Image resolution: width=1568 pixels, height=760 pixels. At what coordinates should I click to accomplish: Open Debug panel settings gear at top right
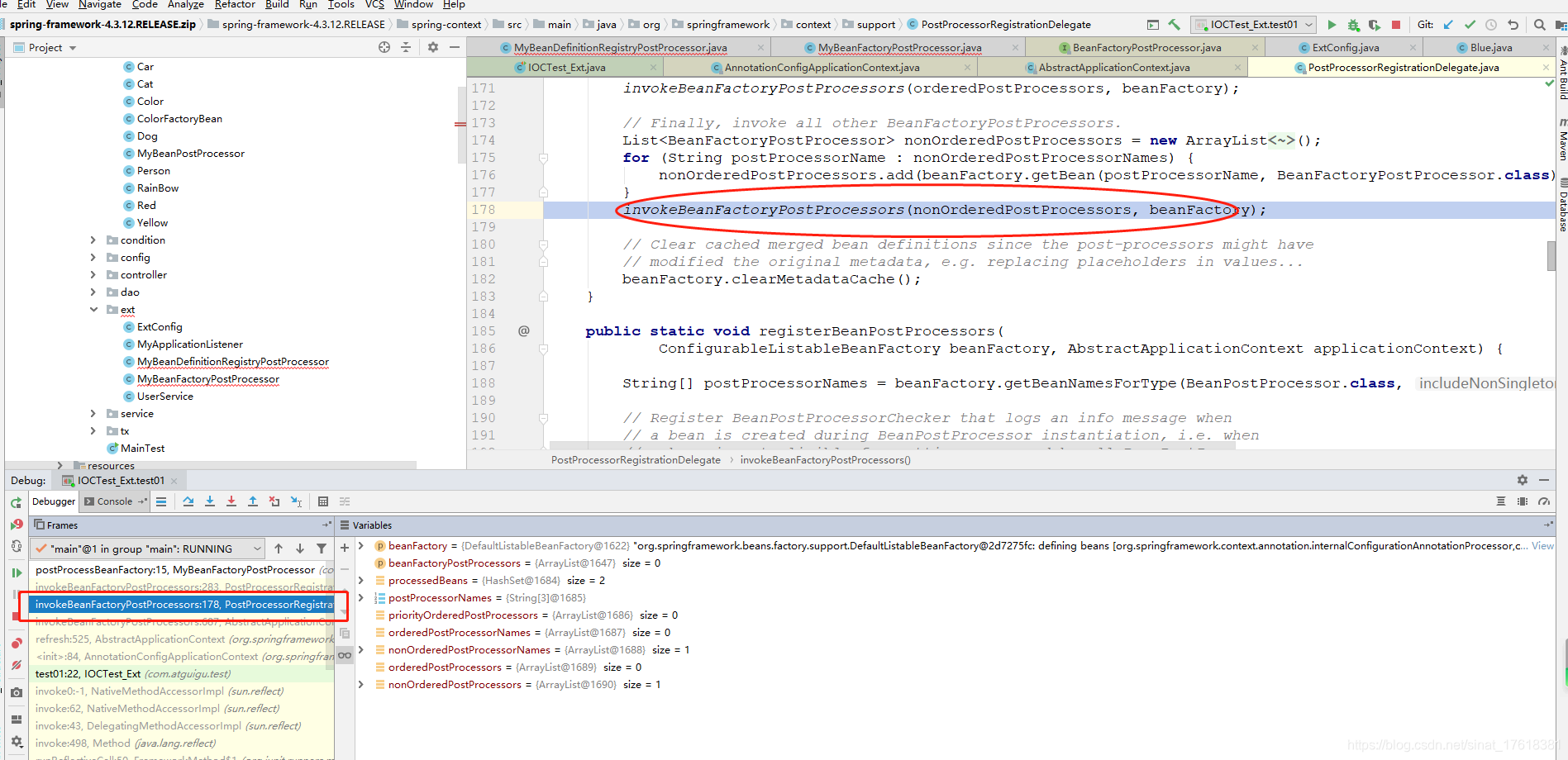[1523, 480]
